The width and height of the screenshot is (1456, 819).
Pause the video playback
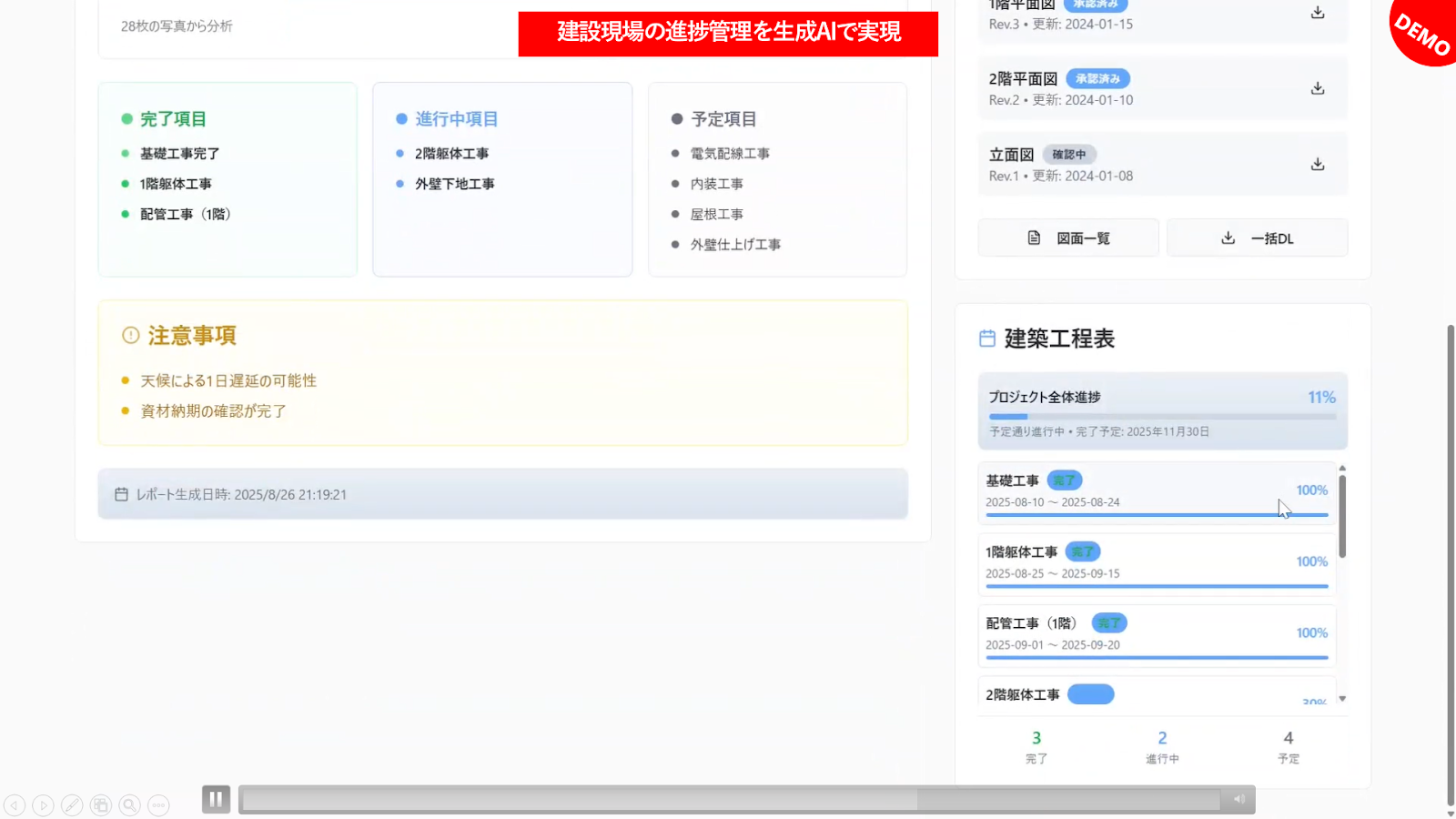point(216,800)
